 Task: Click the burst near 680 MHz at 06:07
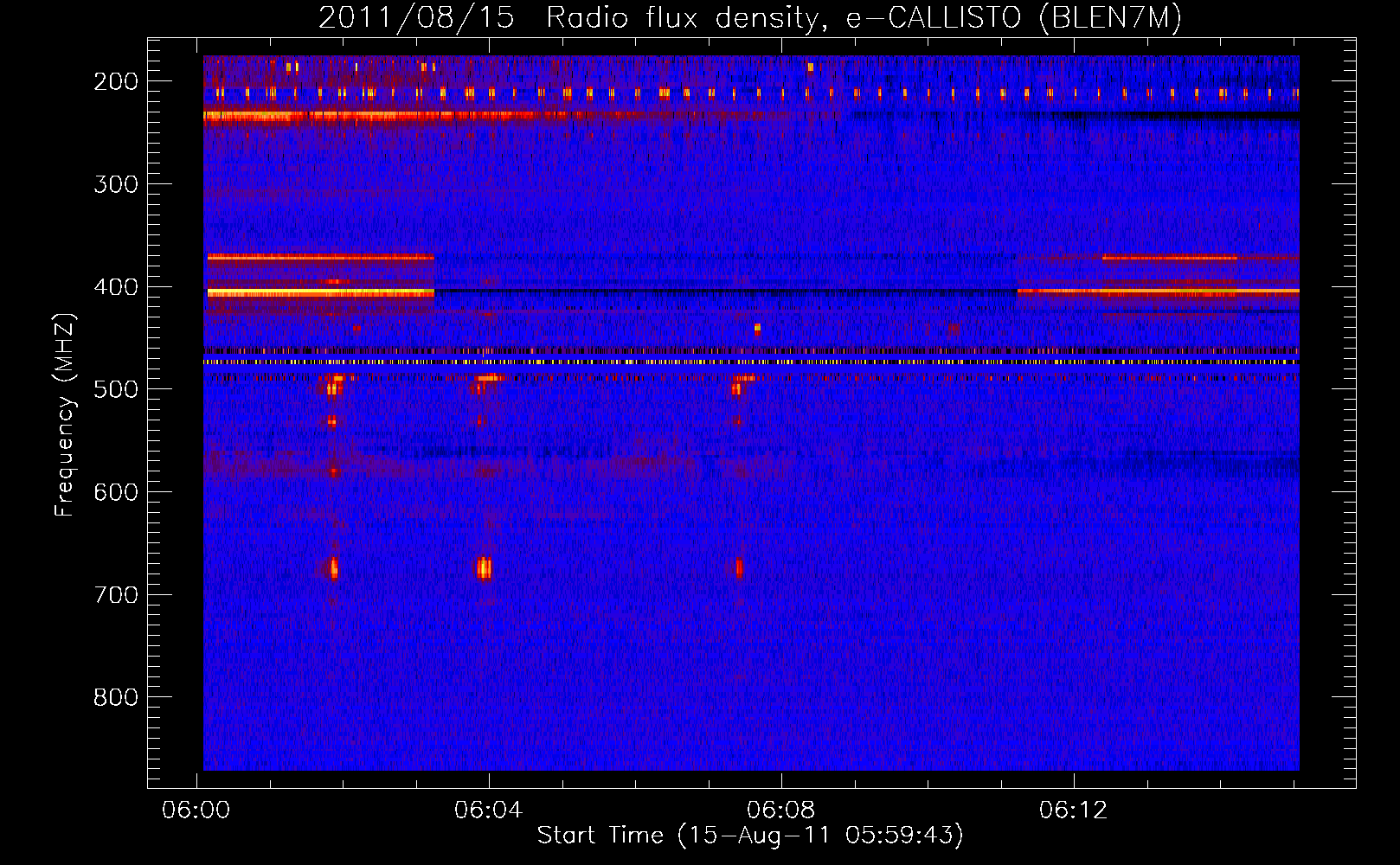pyautogui.click(x=739, y=568)
